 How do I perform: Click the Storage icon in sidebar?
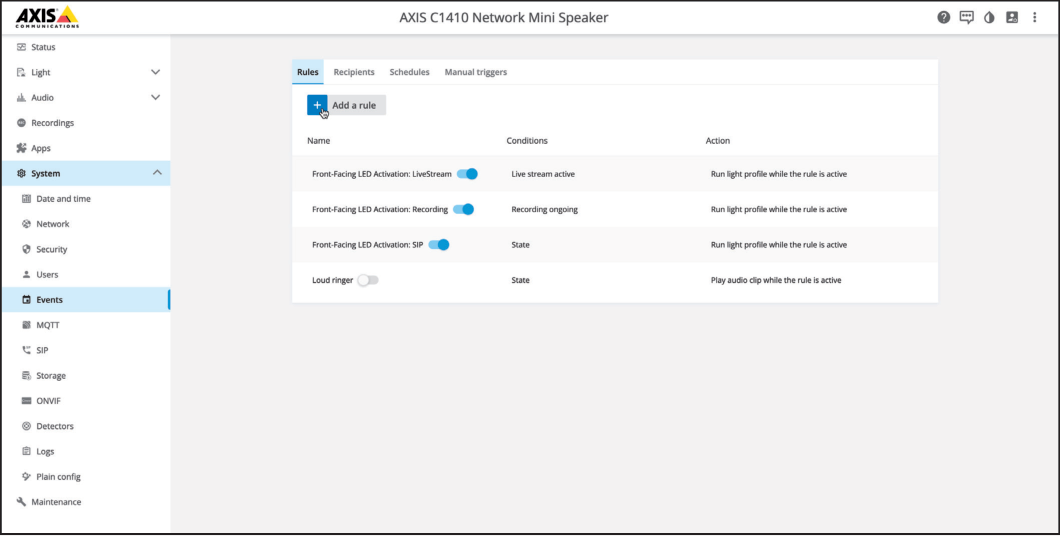click(26, 376)
